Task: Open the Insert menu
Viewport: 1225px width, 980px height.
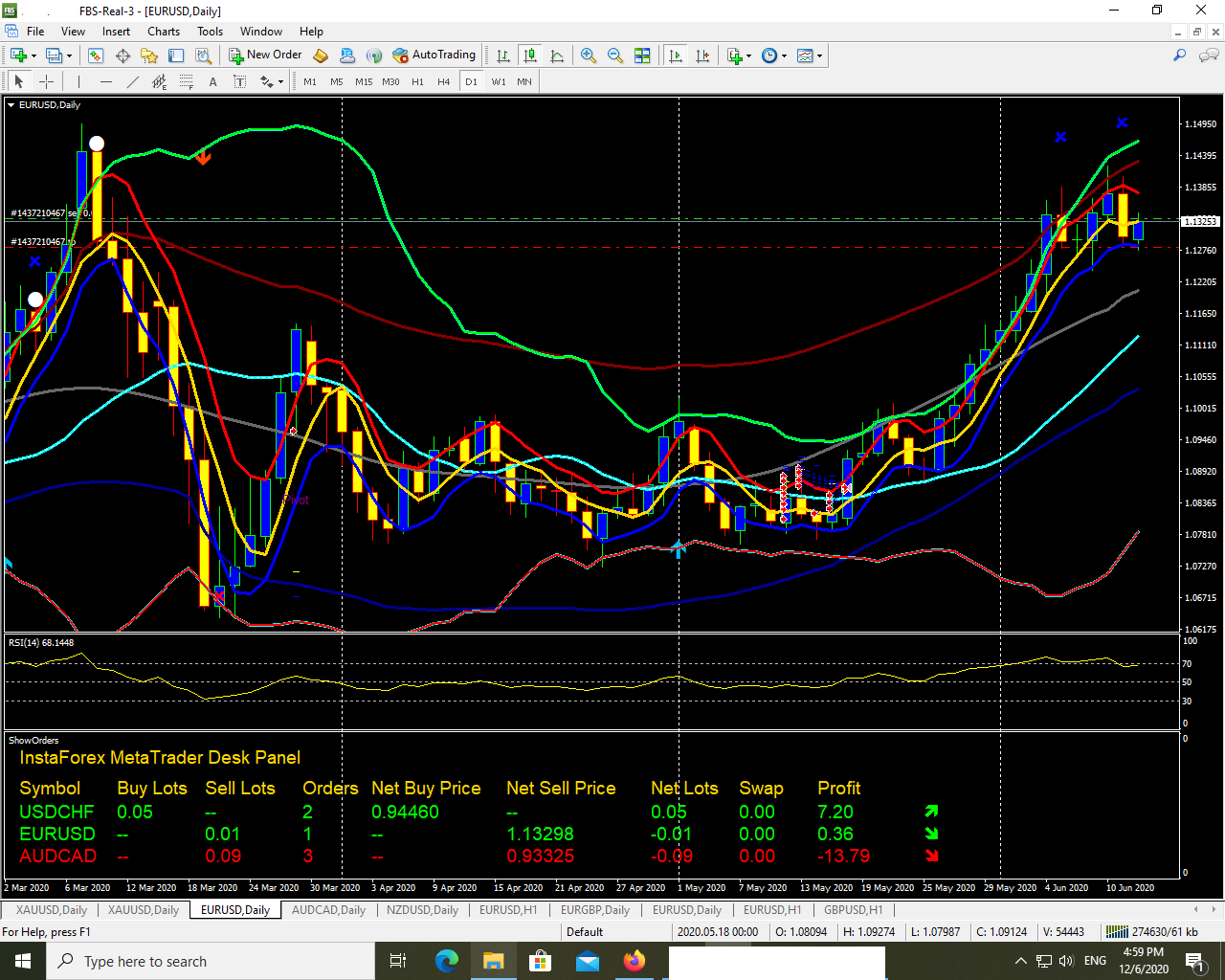Action: pos(116,32)
